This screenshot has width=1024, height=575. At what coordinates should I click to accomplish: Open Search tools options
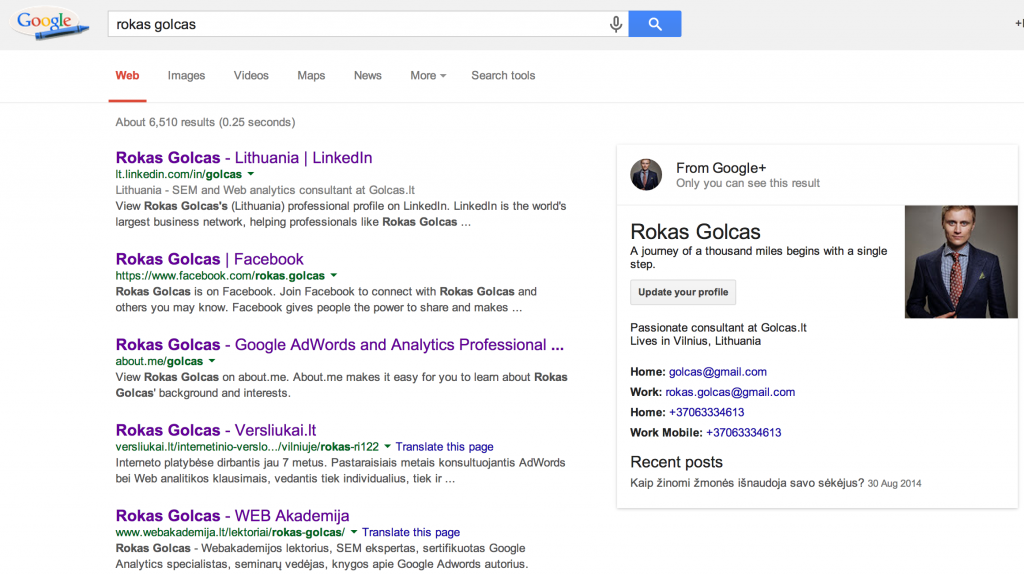503,76
